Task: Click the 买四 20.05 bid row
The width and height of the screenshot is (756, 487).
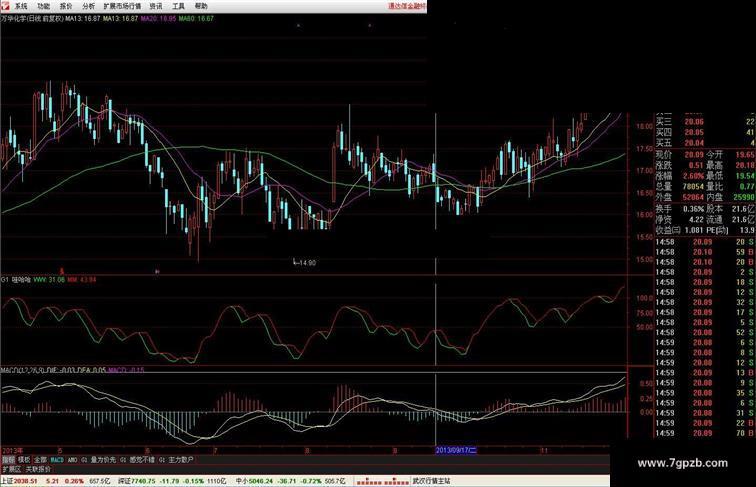Action: pyautogui.click(x=705, y=132)
